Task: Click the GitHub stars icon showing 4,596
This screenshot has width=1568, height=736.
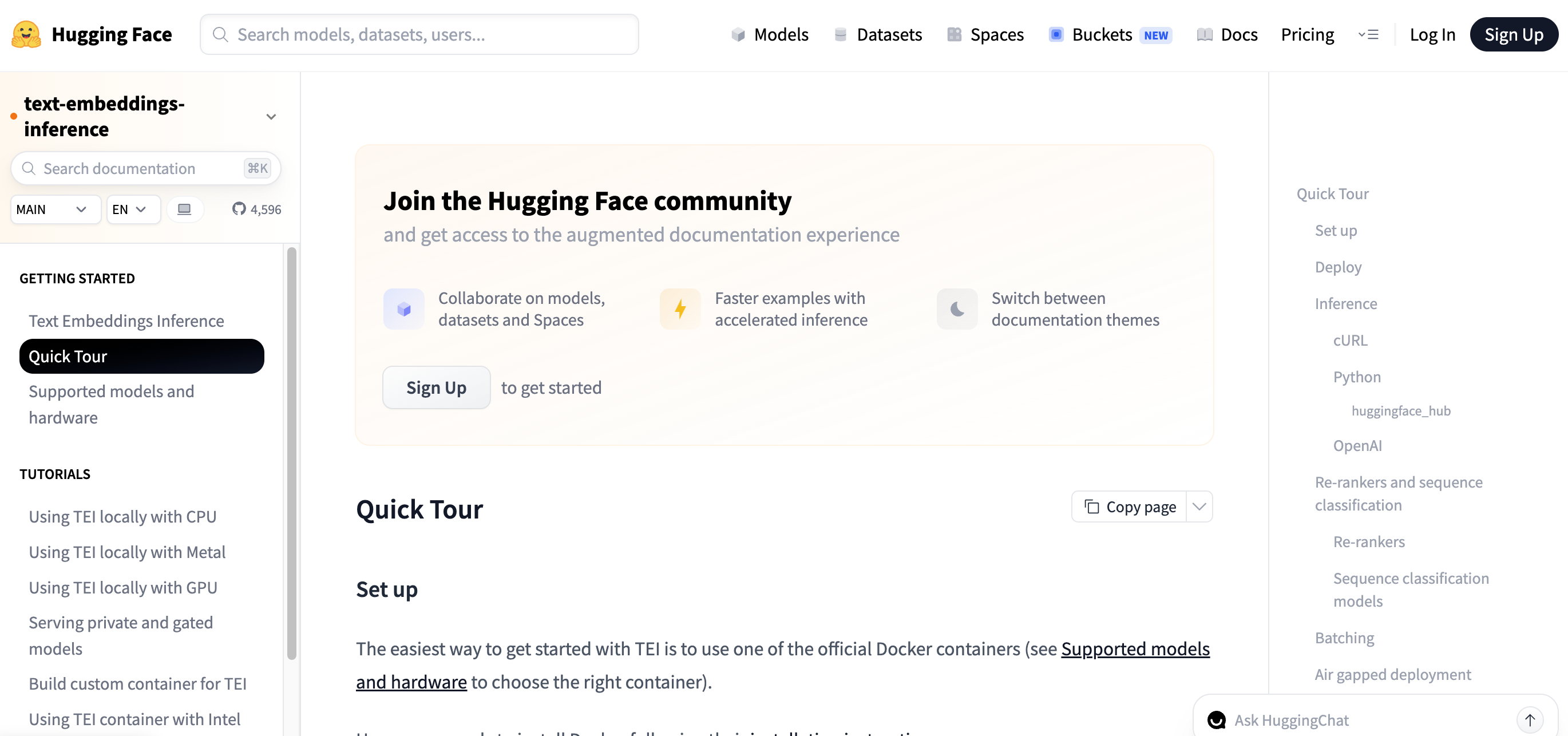Action: tap(239, 209)
